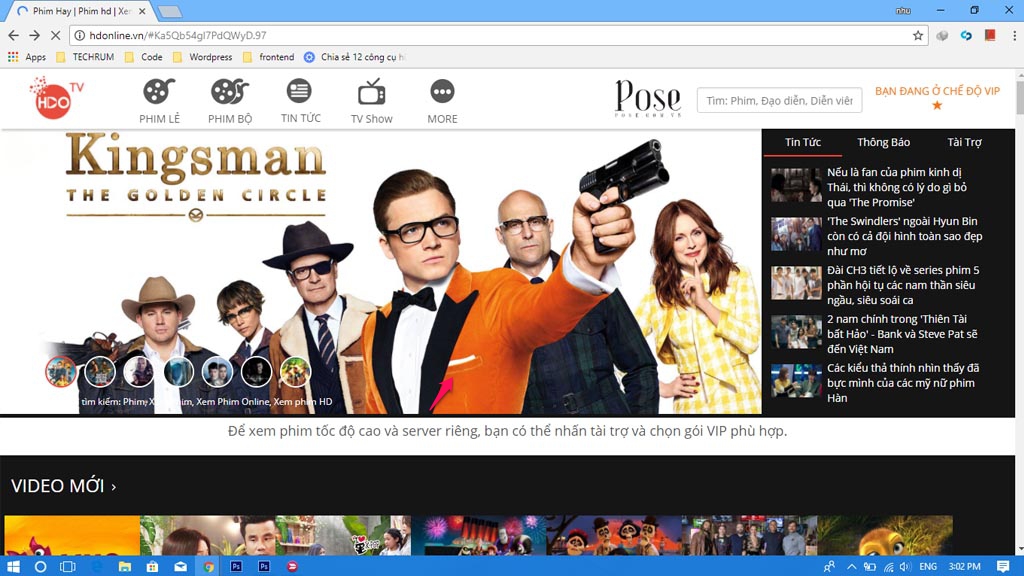Click the red extension icon

(990, 35)
